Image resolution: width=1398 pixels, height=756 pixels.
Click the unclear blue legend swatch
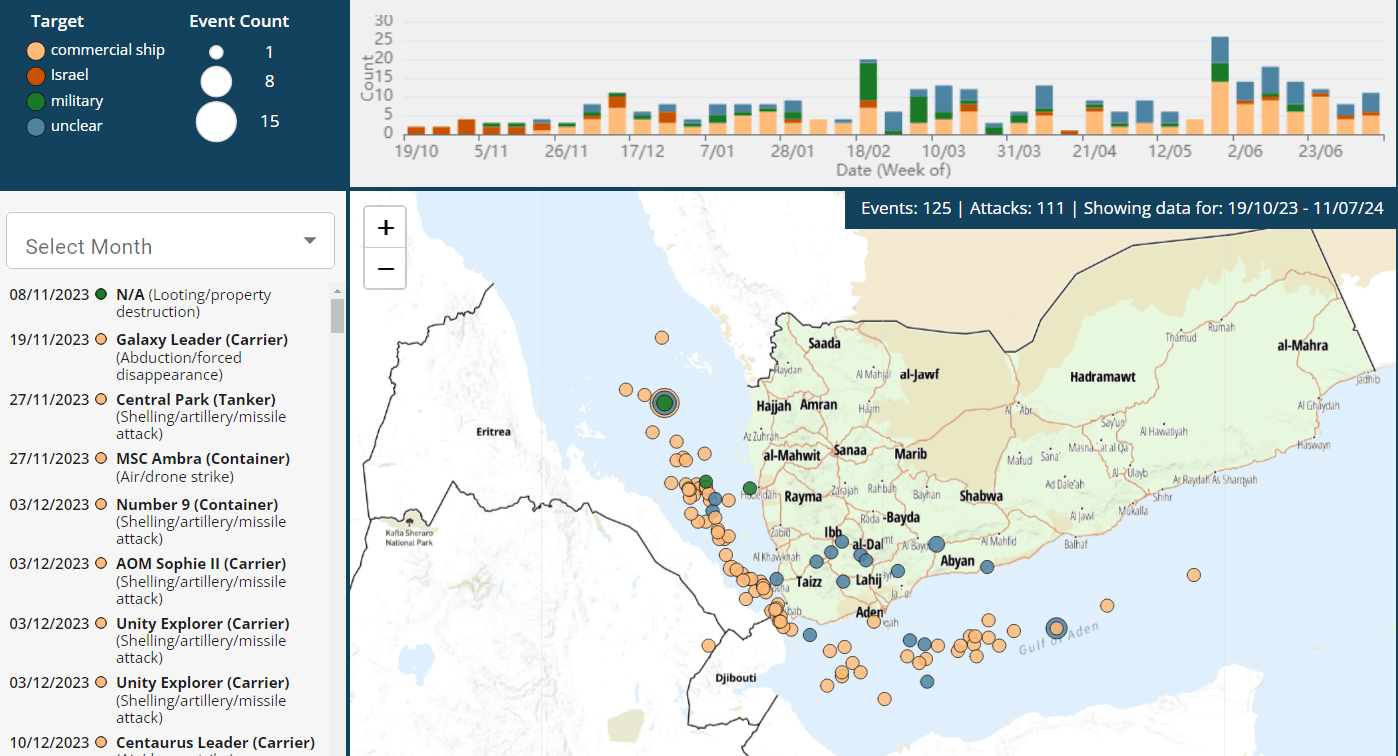36,127
